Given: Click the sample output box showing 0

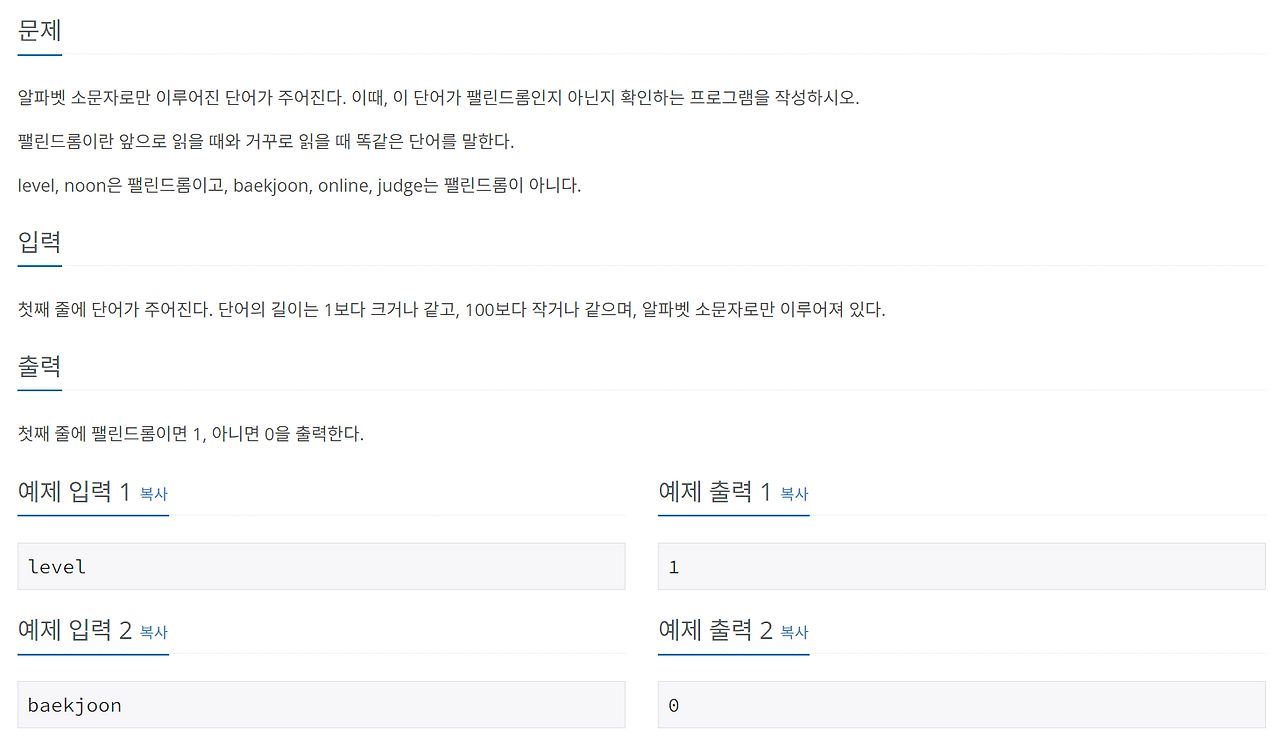Looking at the screenshot, I should click(962, 705).
